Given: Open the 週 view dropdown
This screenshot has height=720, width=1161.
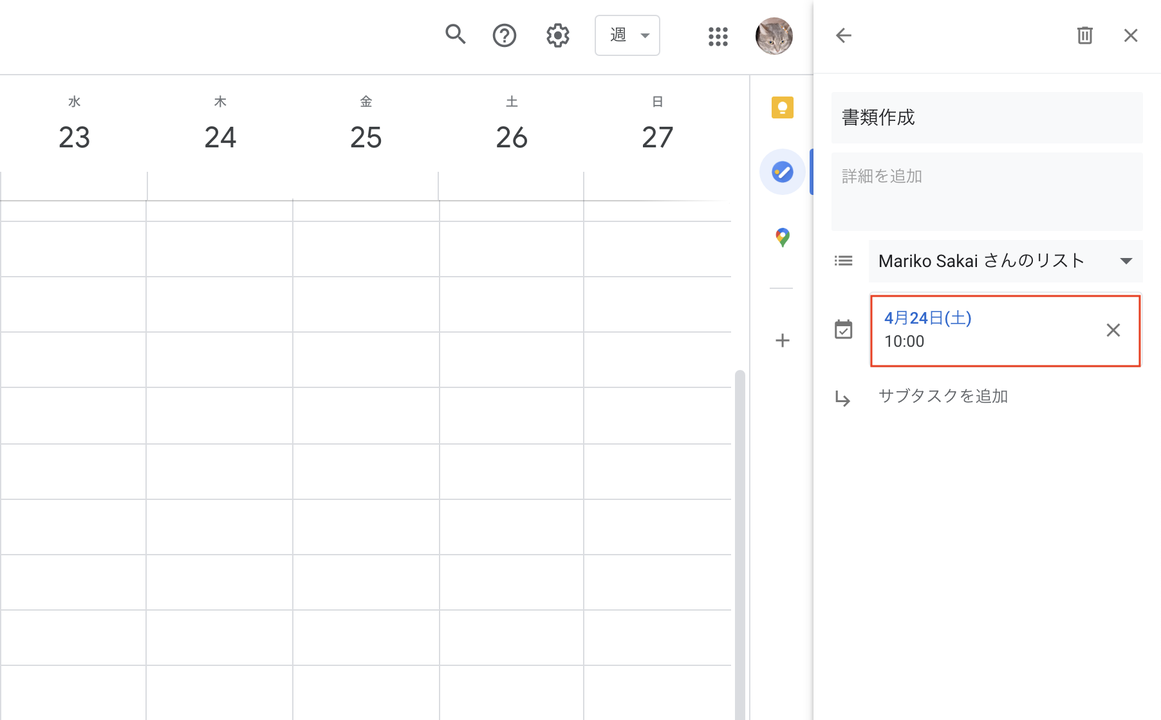Looking at the screenshot, I should pyautogui.click(x=627, y=35).
